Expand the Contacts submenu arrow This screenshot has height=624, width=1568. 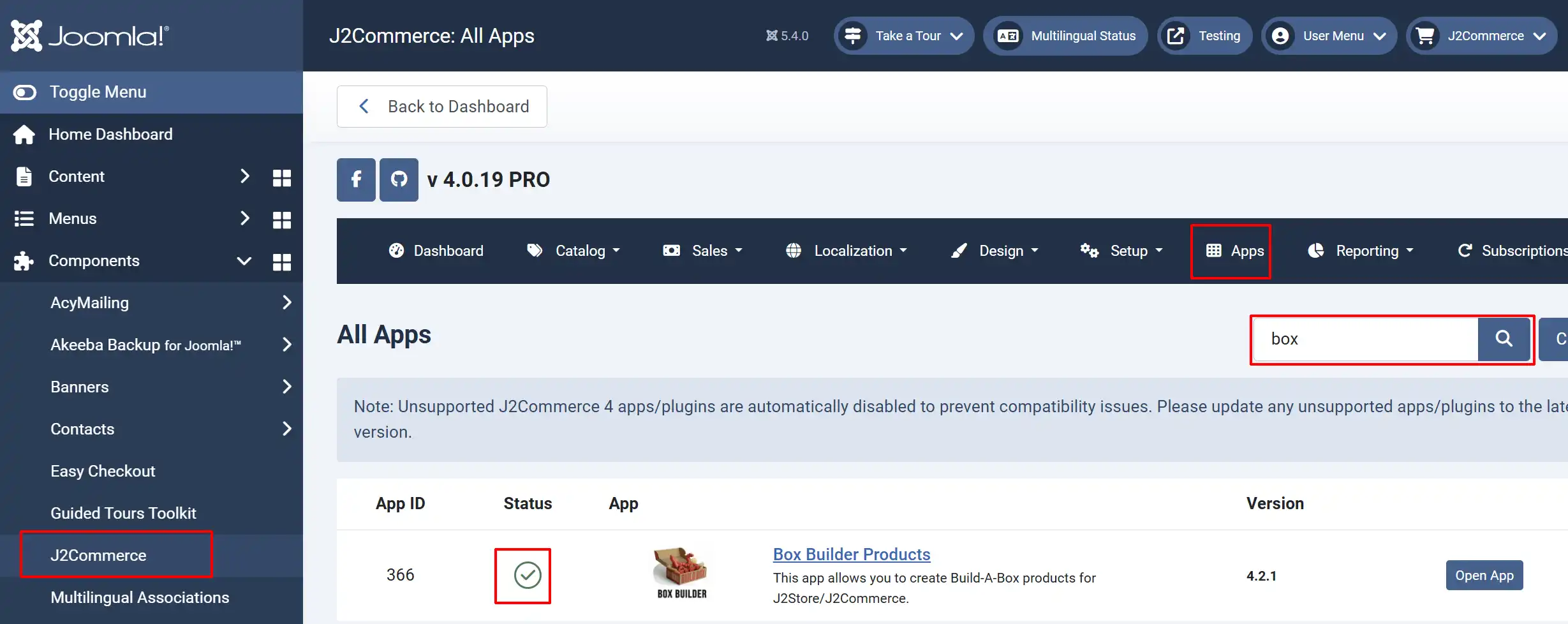coord(286,429)
